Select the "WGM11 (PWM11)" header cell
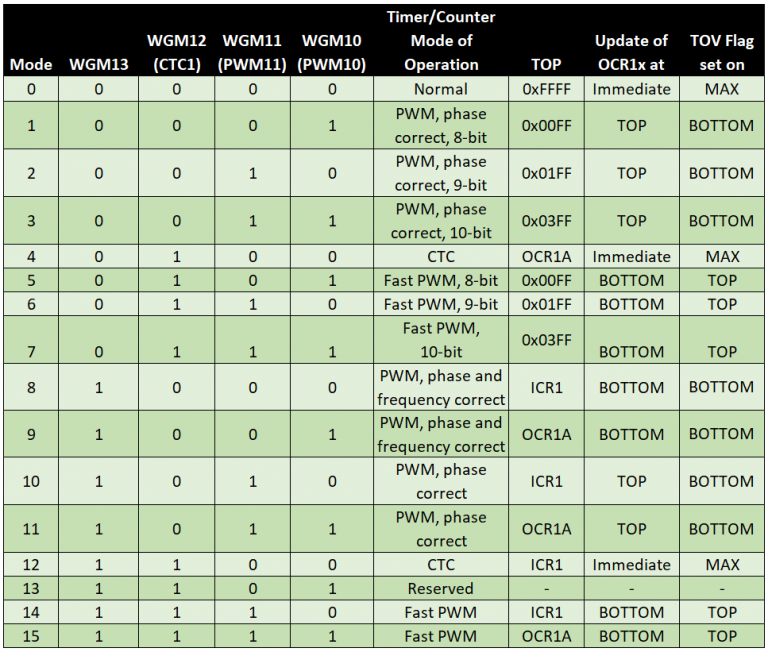The width and height of the screenshot is (768, 652). click(253, 53)
